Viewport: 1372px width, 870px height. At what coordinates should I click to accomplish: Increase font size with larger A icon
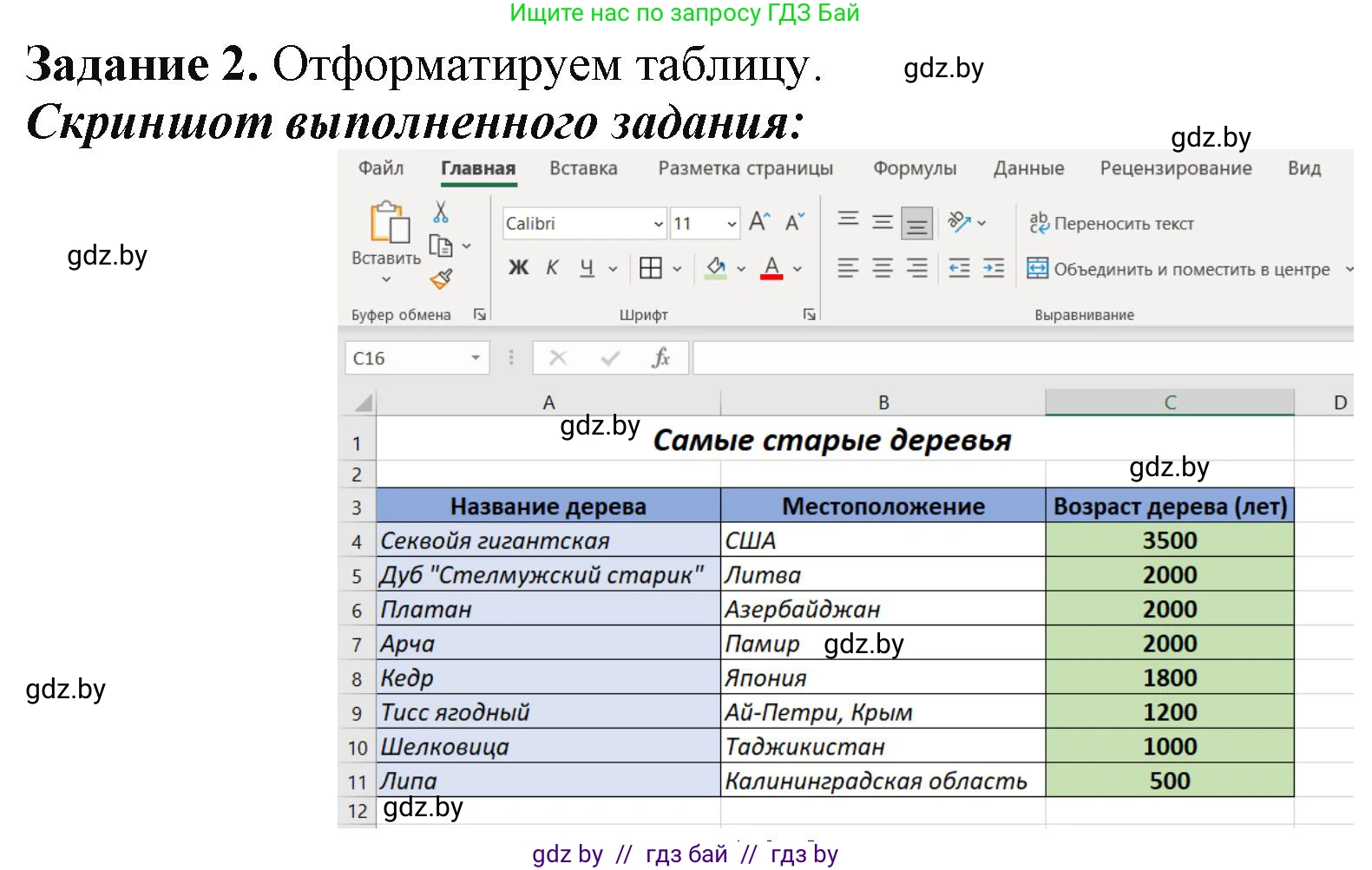click(758, 223)
